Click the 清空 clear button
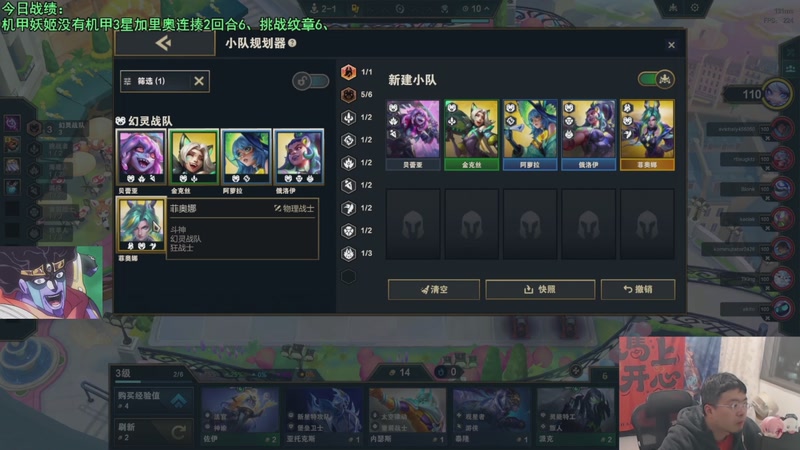 point(434,289)
